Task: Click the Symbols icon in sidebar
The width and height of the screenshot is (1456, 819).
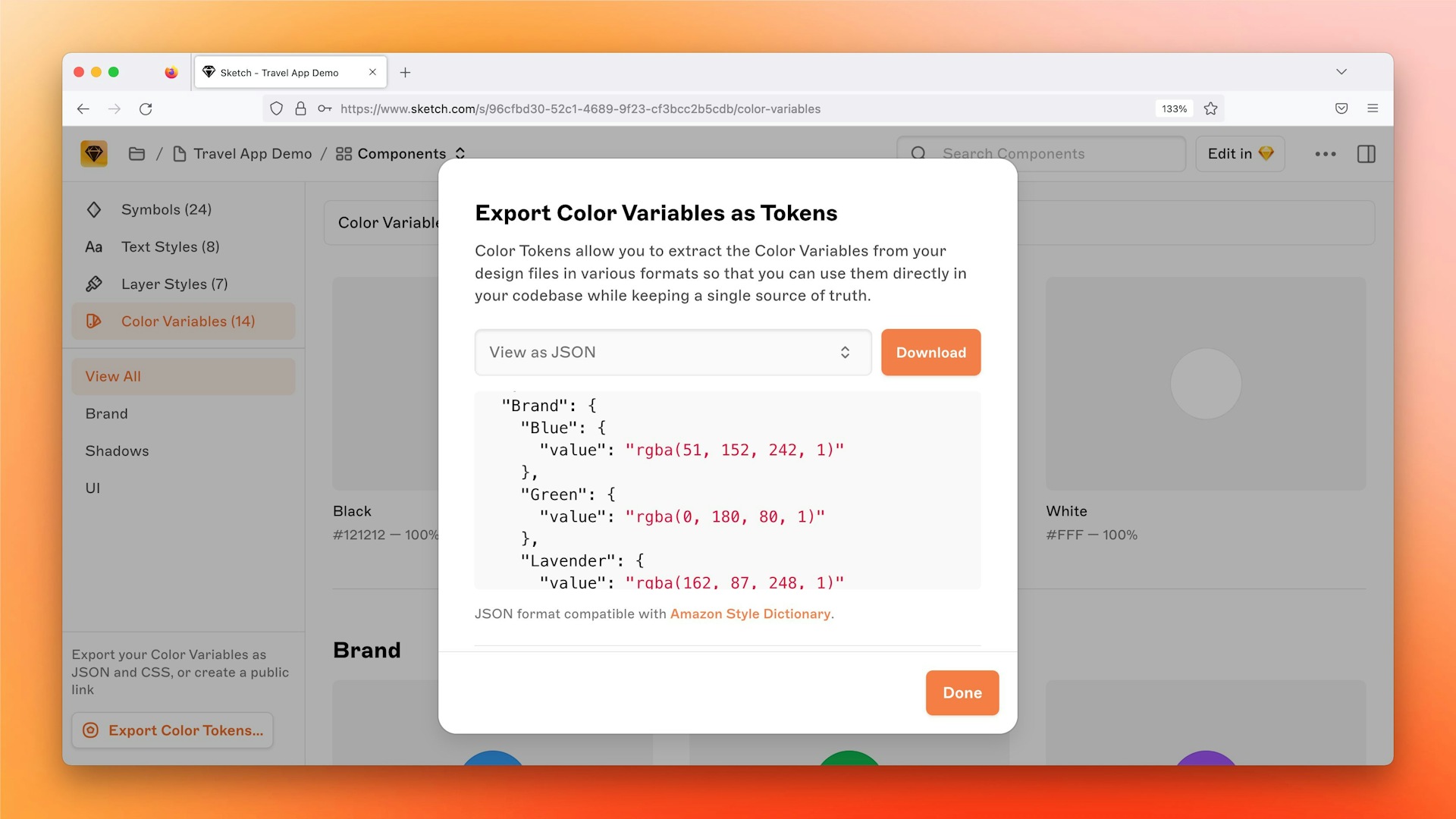Action: click(93, 208)
